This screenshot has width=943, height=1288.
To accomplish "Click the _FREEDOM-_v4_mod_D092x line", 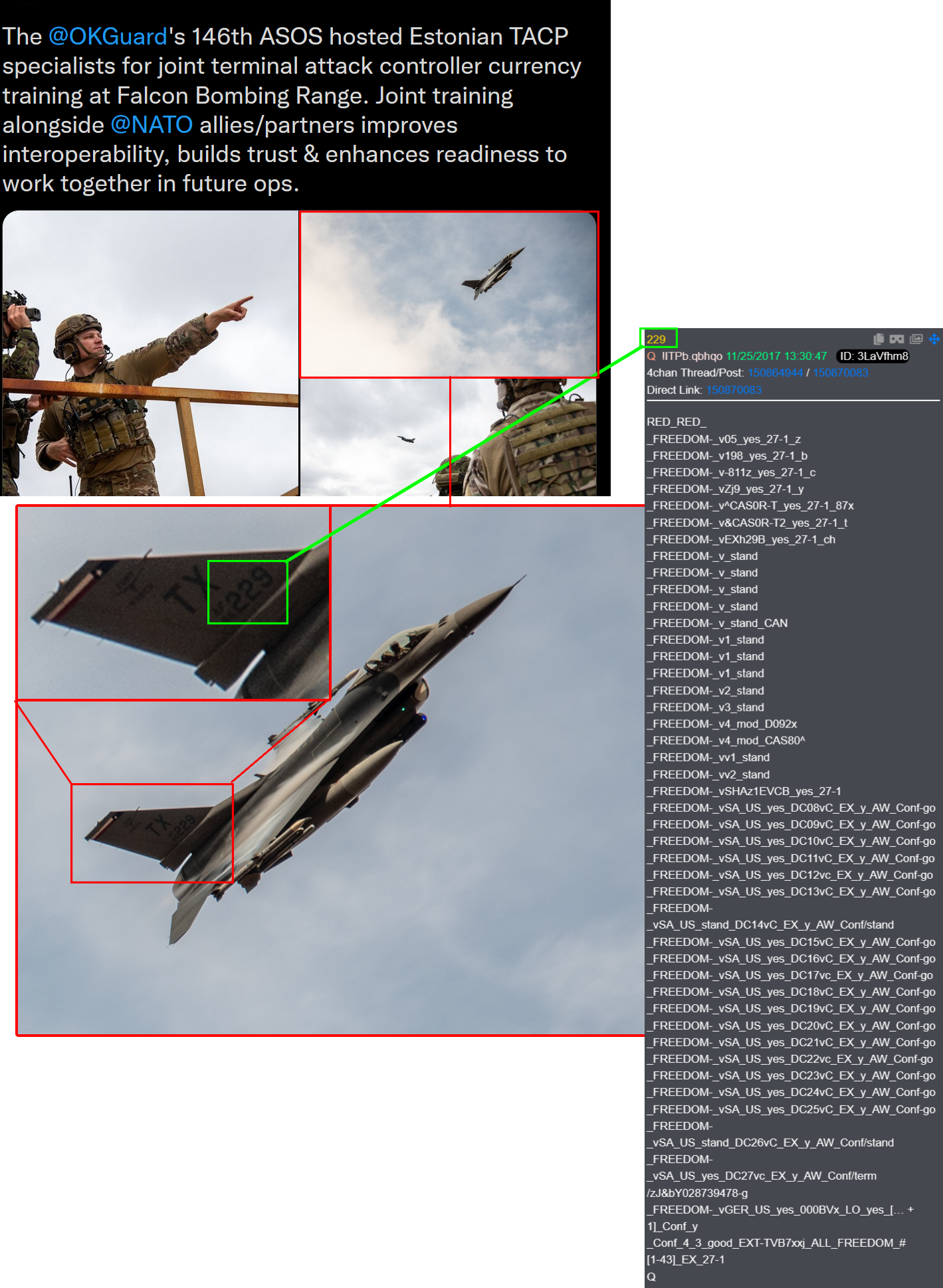I will (722, 724).
